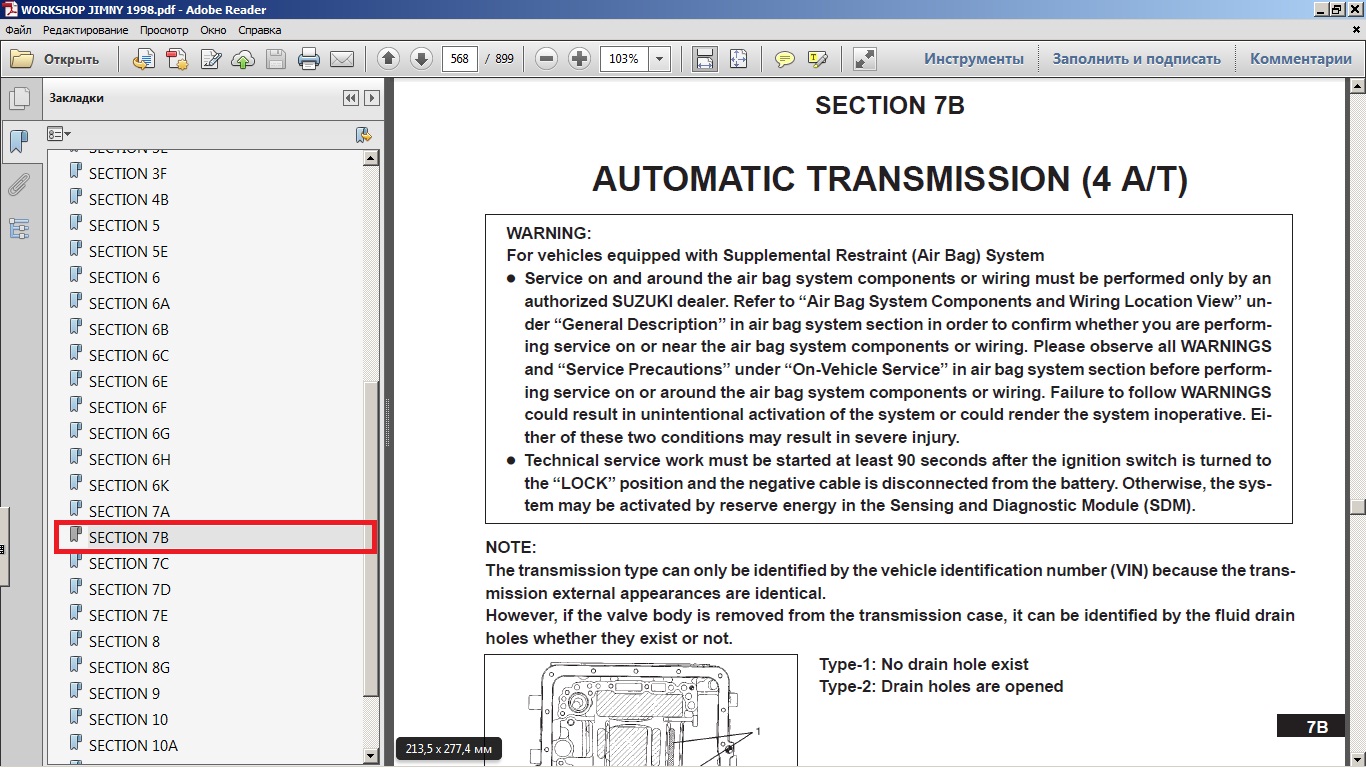Add a sticky note comment
This screenshot has width=1366, height=768.
click(x=785, y=59)
